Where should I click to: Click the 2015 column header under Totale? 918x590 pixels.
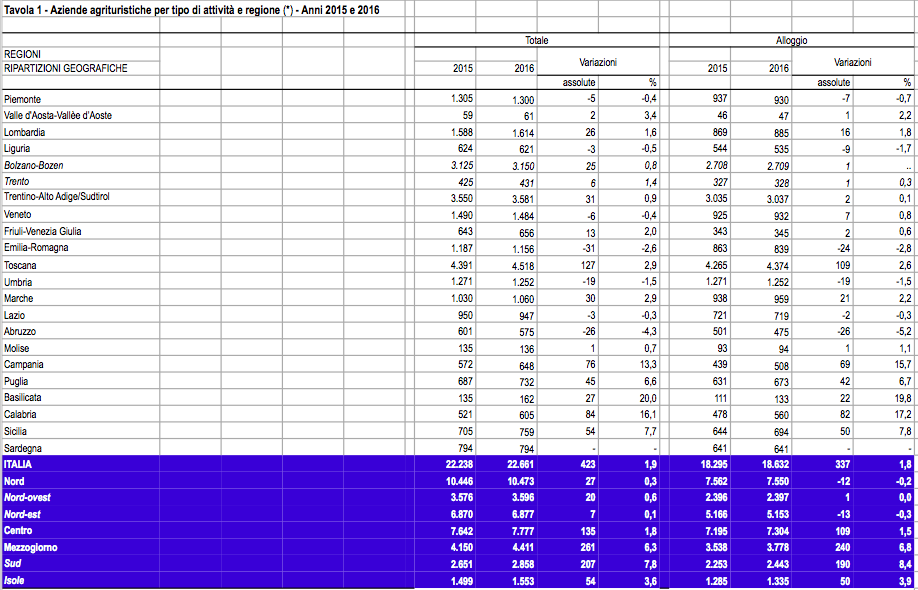pyautogui.click(x=463, y=68)
